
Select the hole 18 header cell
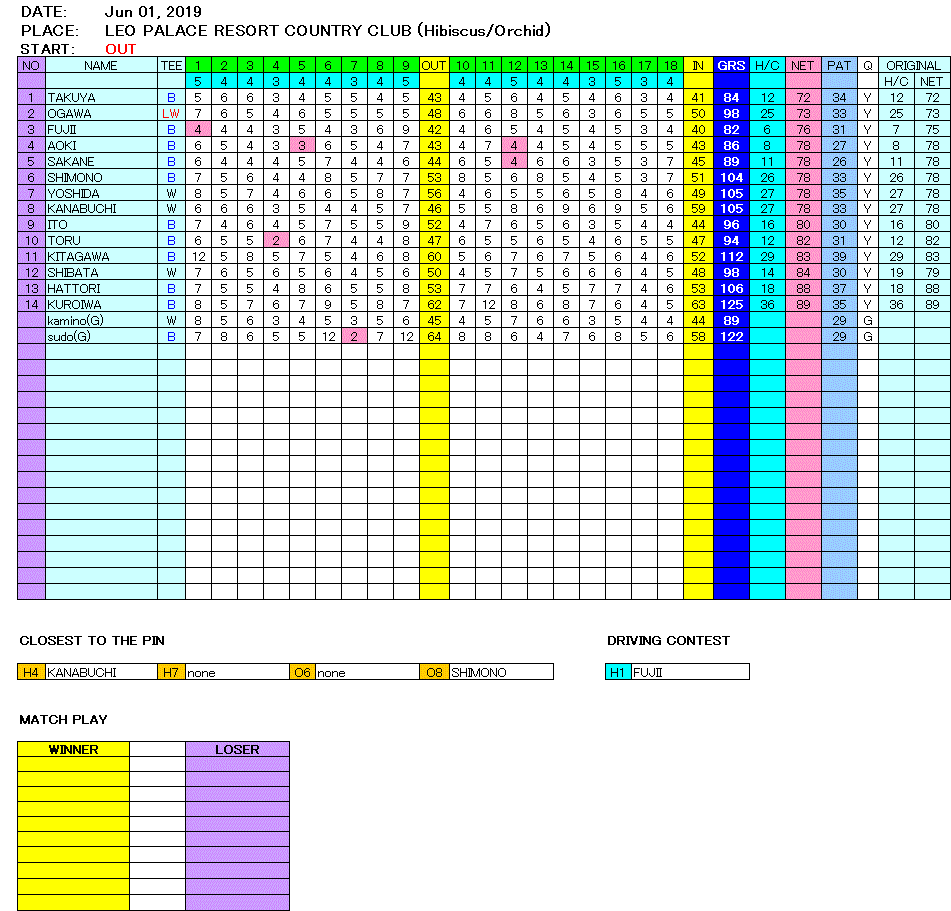[x=671, y=65]
